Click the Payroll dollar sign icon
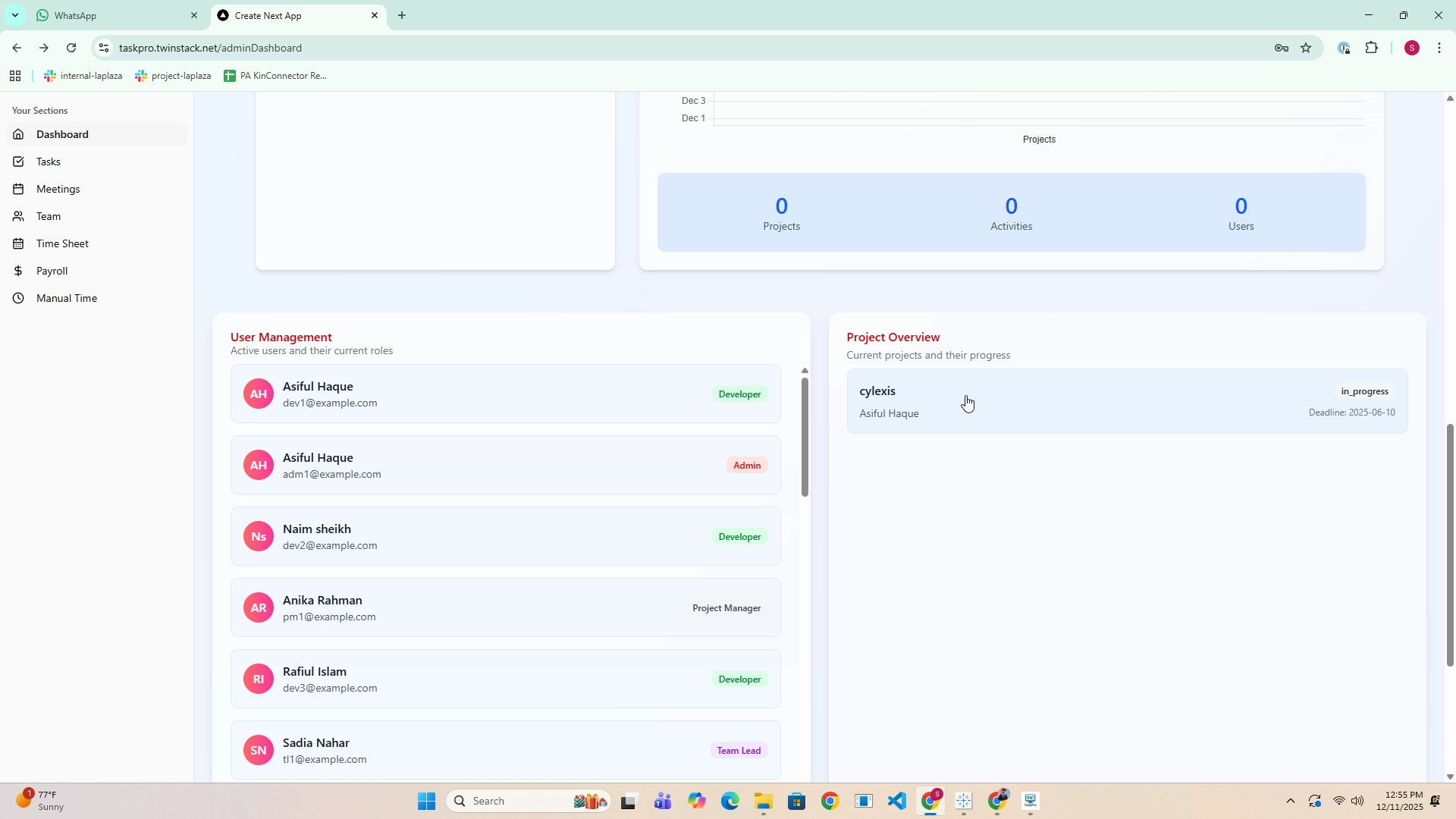 pos(18,271)
